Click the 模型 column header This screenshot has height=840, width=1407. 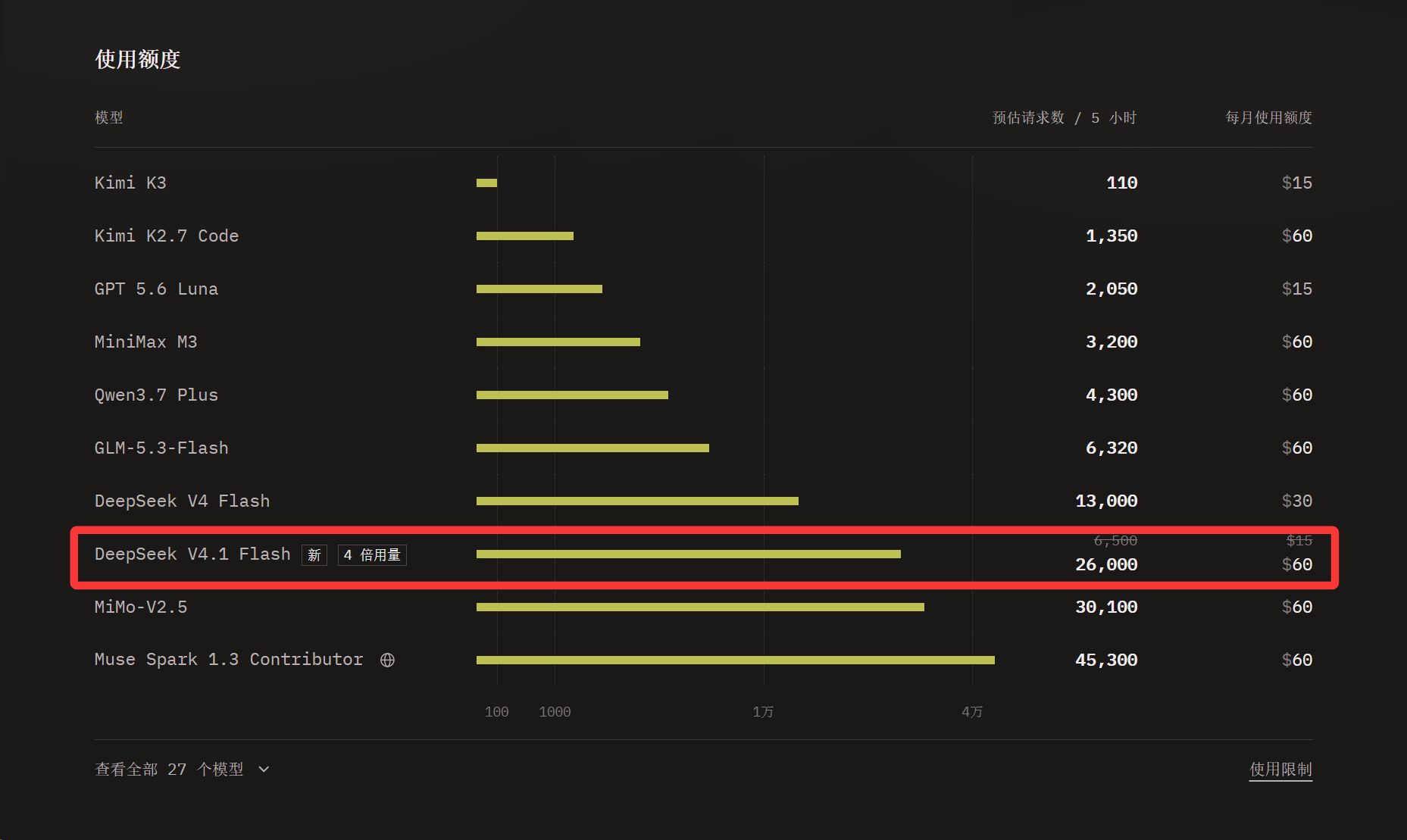pos(109,118)
